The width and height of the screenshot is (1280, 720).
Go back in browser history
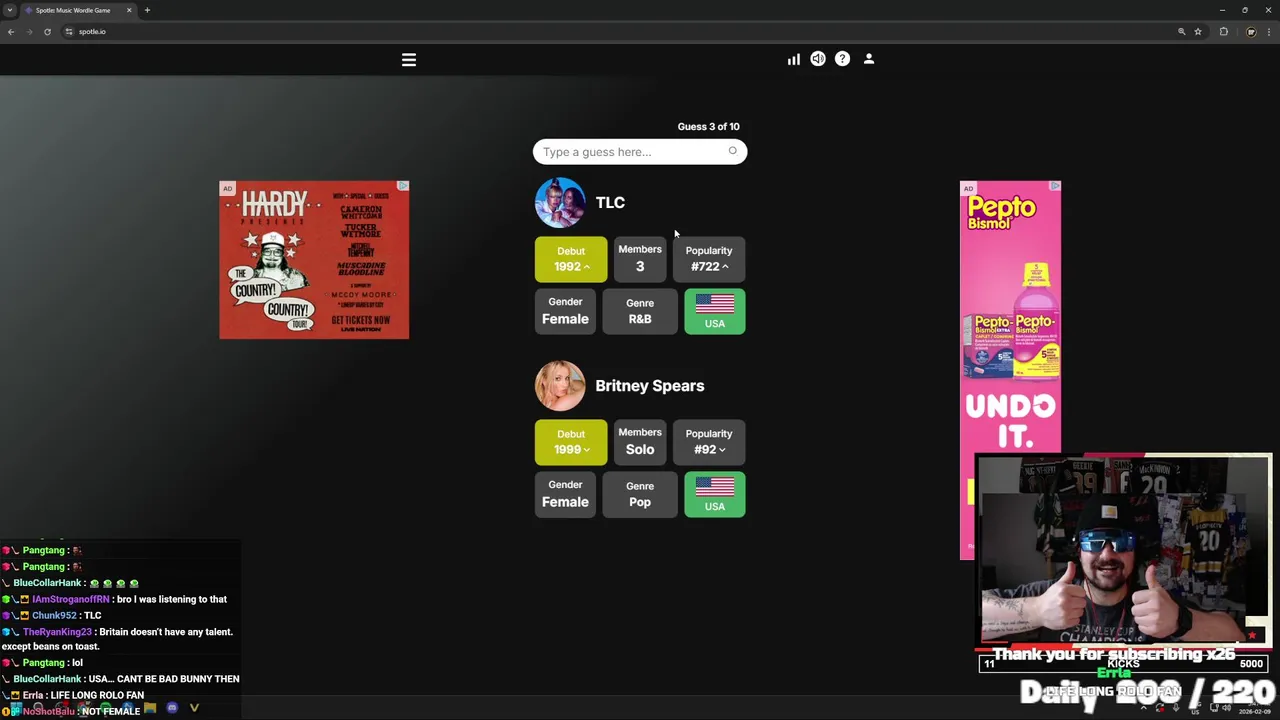pyautogui.click(x=11, y=32)
